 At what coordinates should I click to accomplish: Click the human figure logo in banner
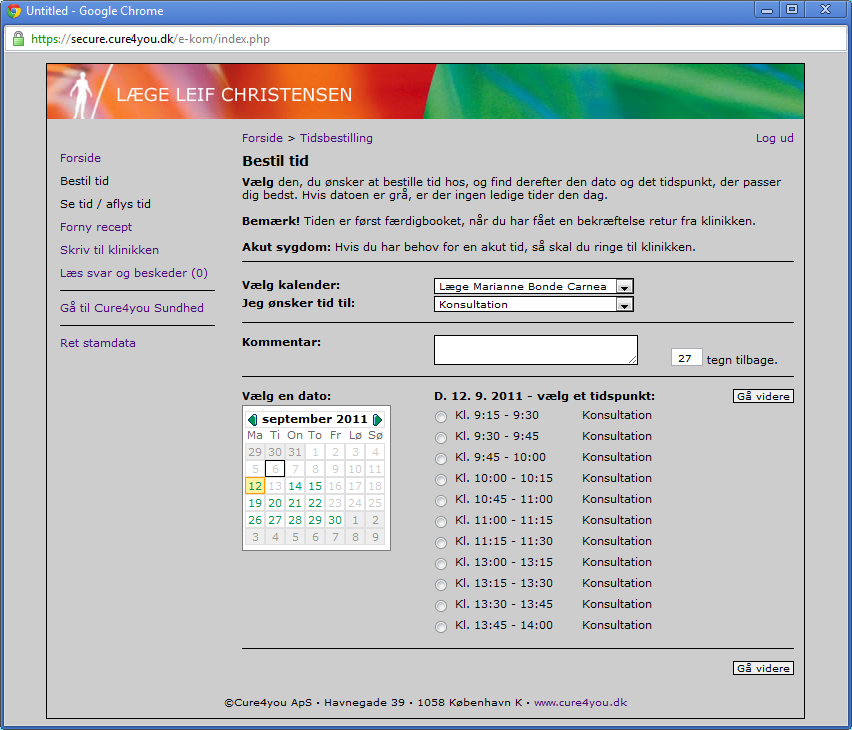pos(82,95)
